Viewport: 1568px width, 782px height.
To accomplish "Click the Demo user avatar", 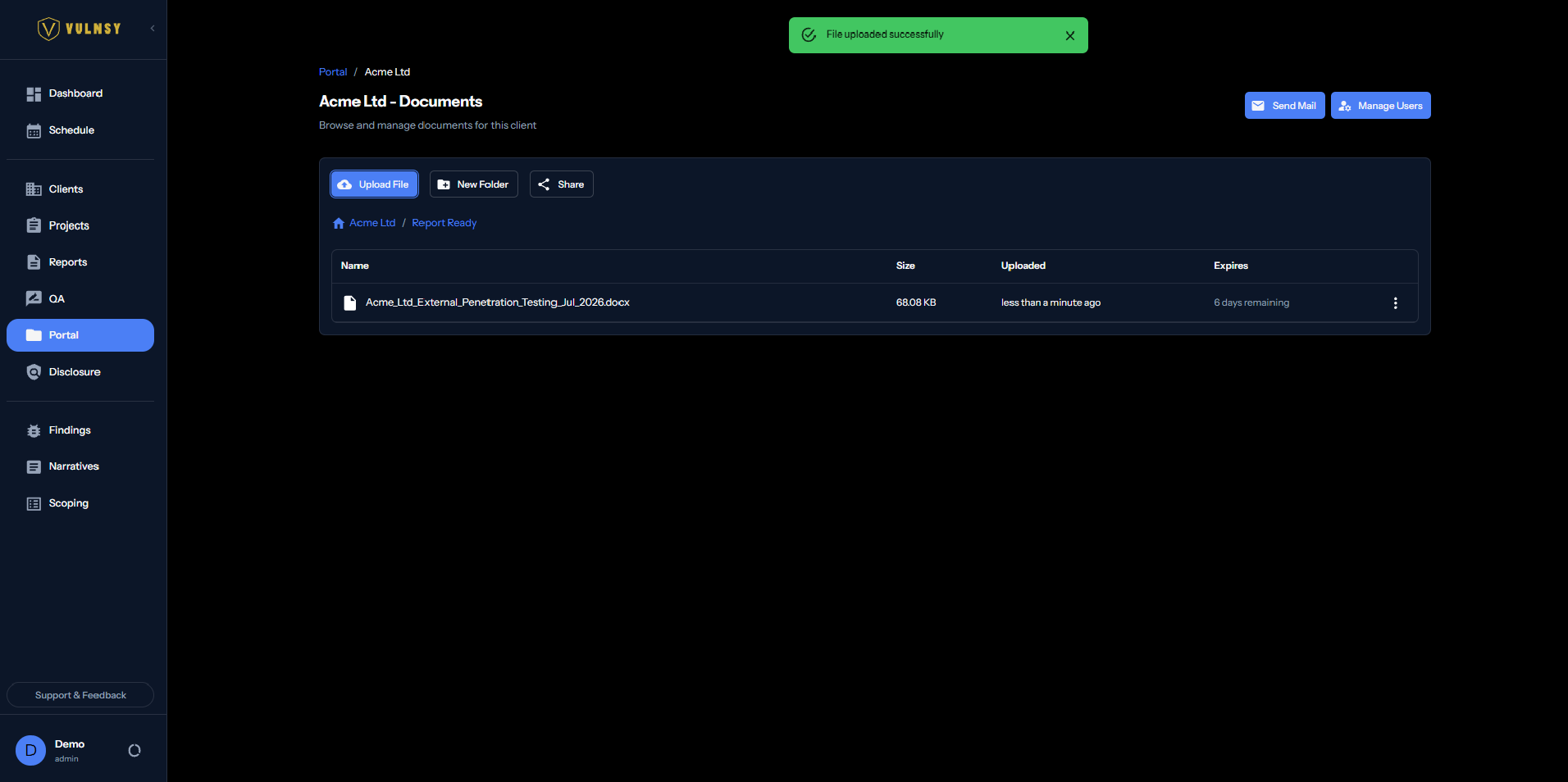I will (31, 750).
